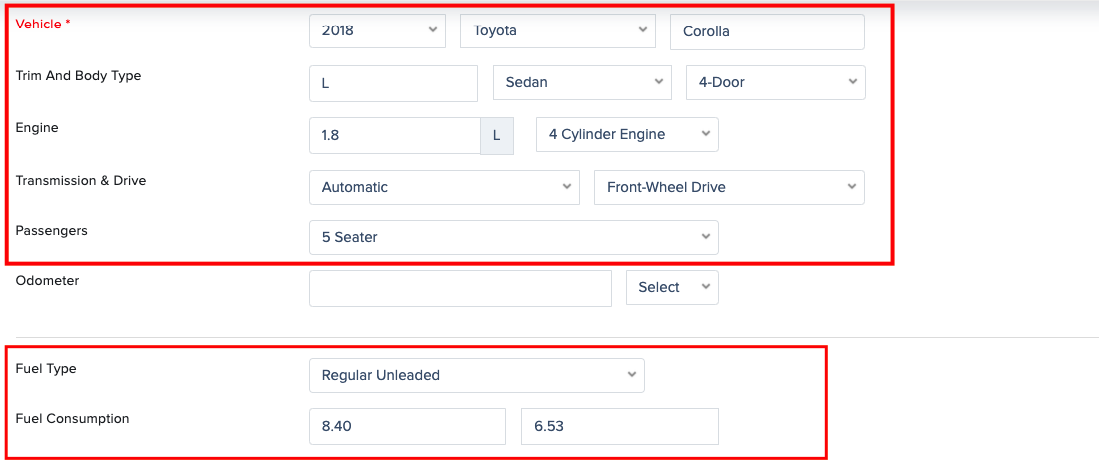Open the Toyota make dropdown
The height and width of the screenshot is (468, 1099).
tap(557, 30)
